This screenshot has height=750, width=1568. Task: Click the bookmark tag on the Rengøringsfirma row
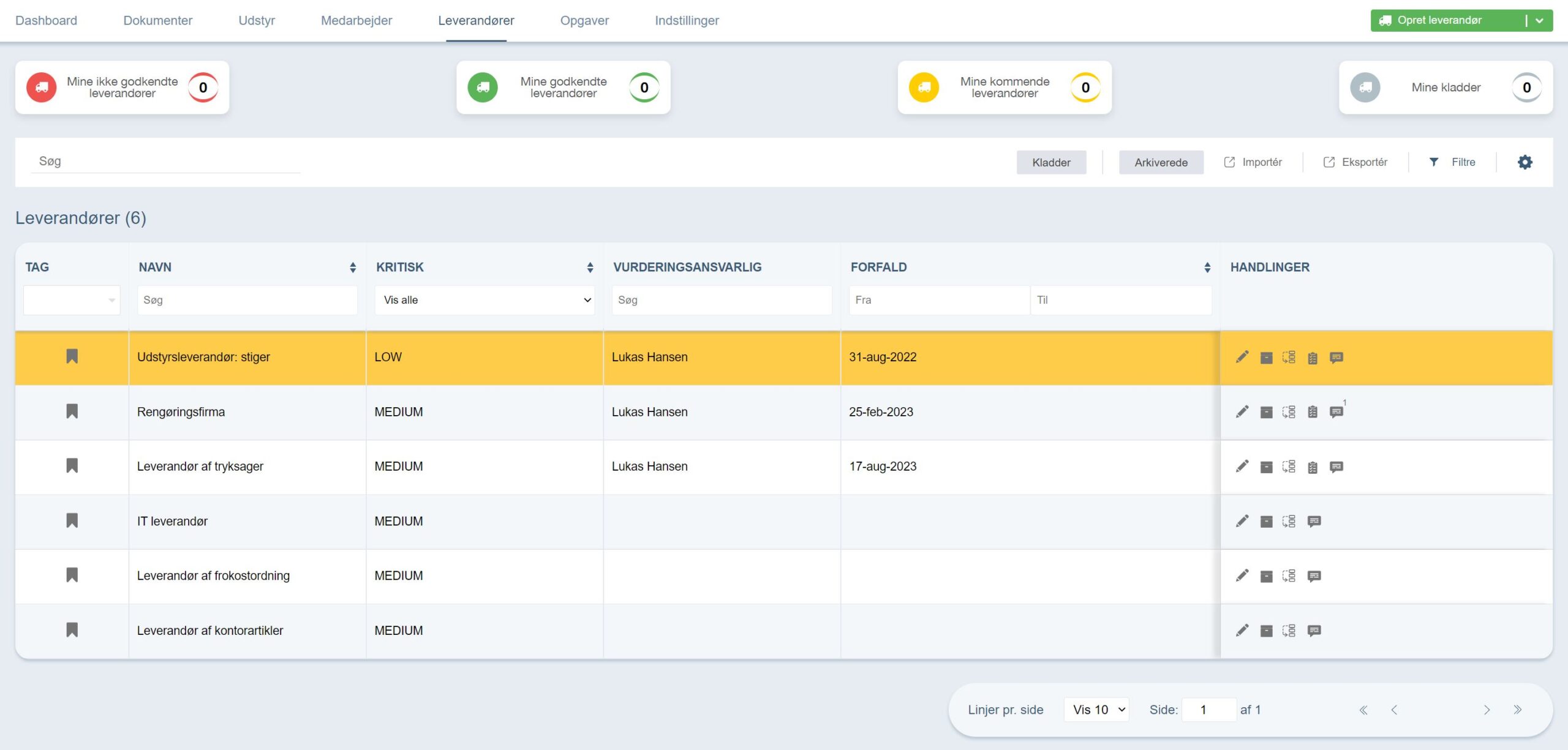click(x=72, y=411)
